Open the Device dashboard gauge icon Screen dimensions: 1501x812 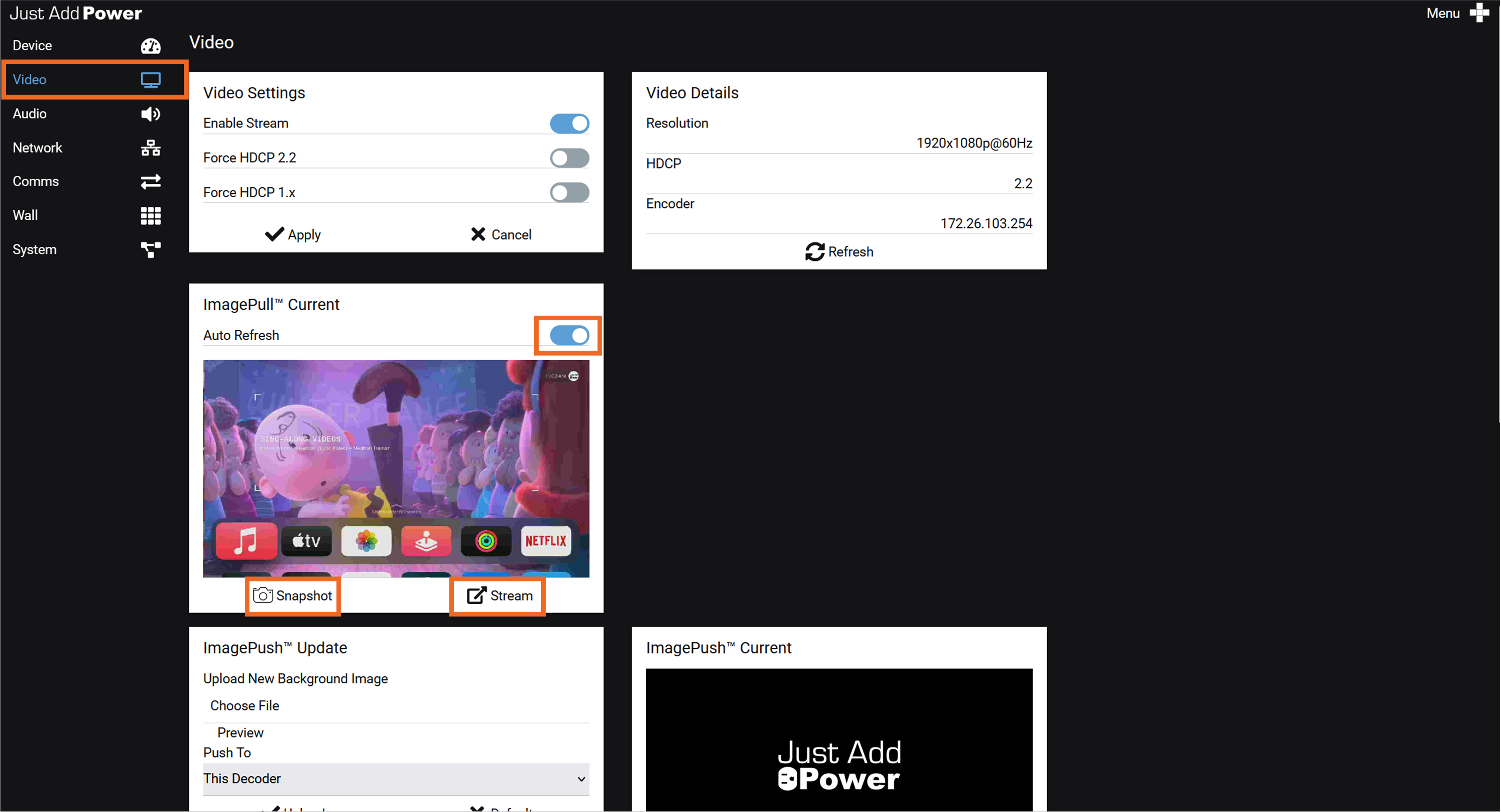click(150, 46)
